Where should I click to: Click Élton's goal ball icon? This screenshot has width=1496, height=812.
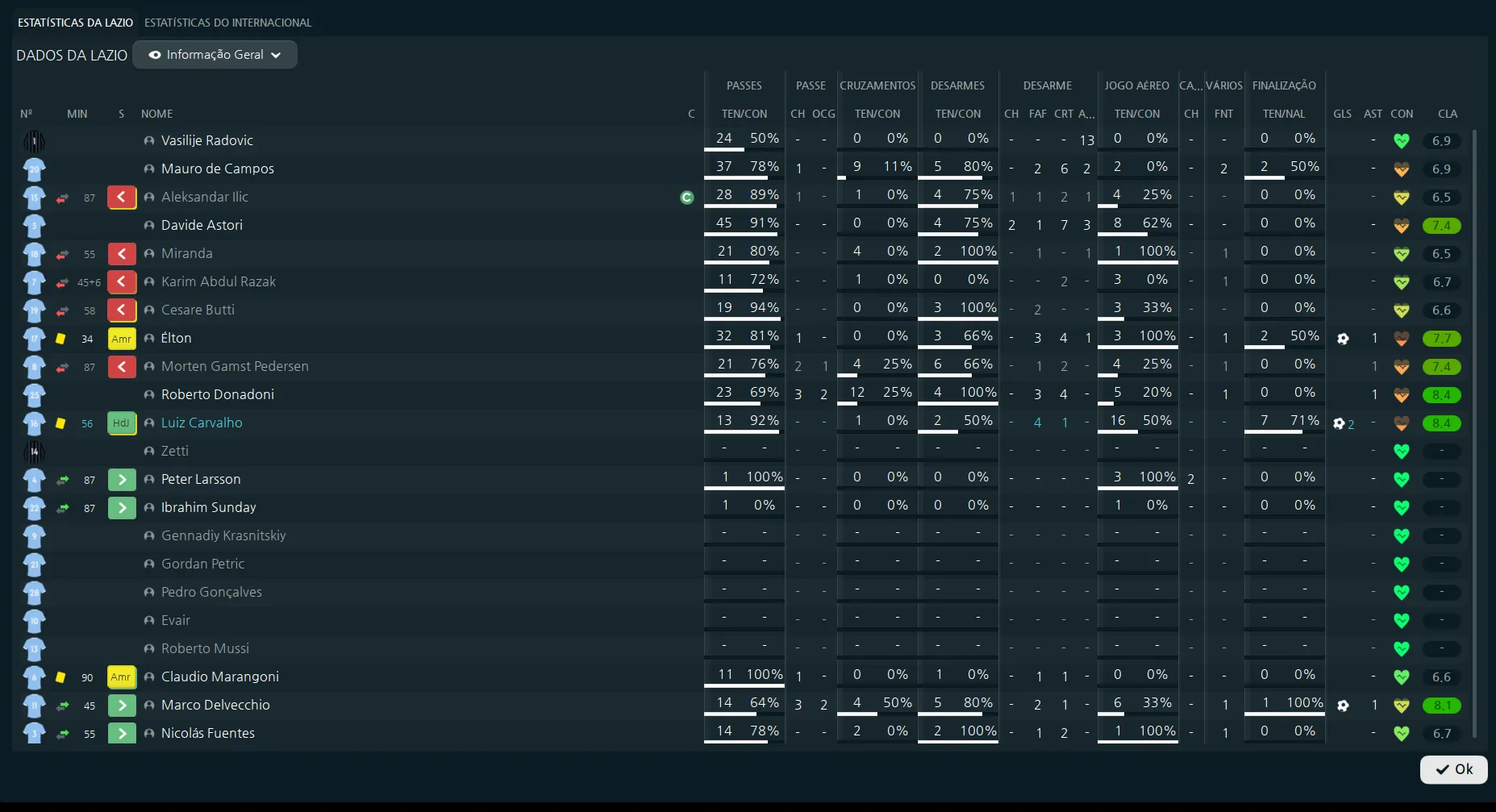tap(1343, 339)
